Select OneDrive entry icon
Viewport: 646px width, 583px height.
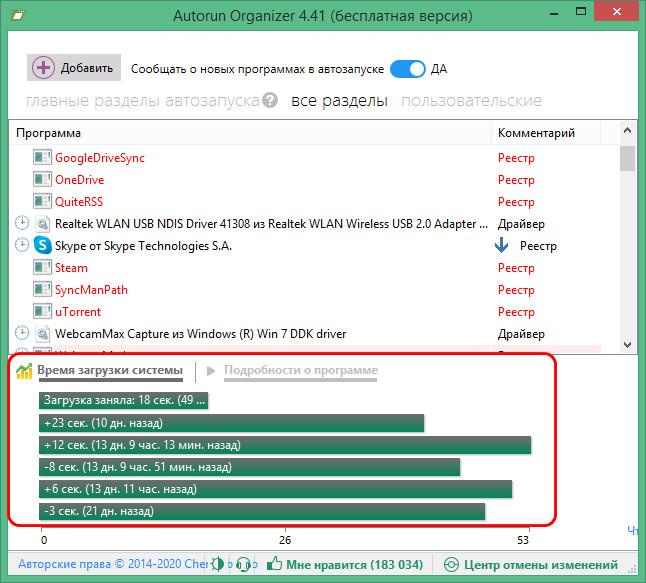[x=42, y=180]
